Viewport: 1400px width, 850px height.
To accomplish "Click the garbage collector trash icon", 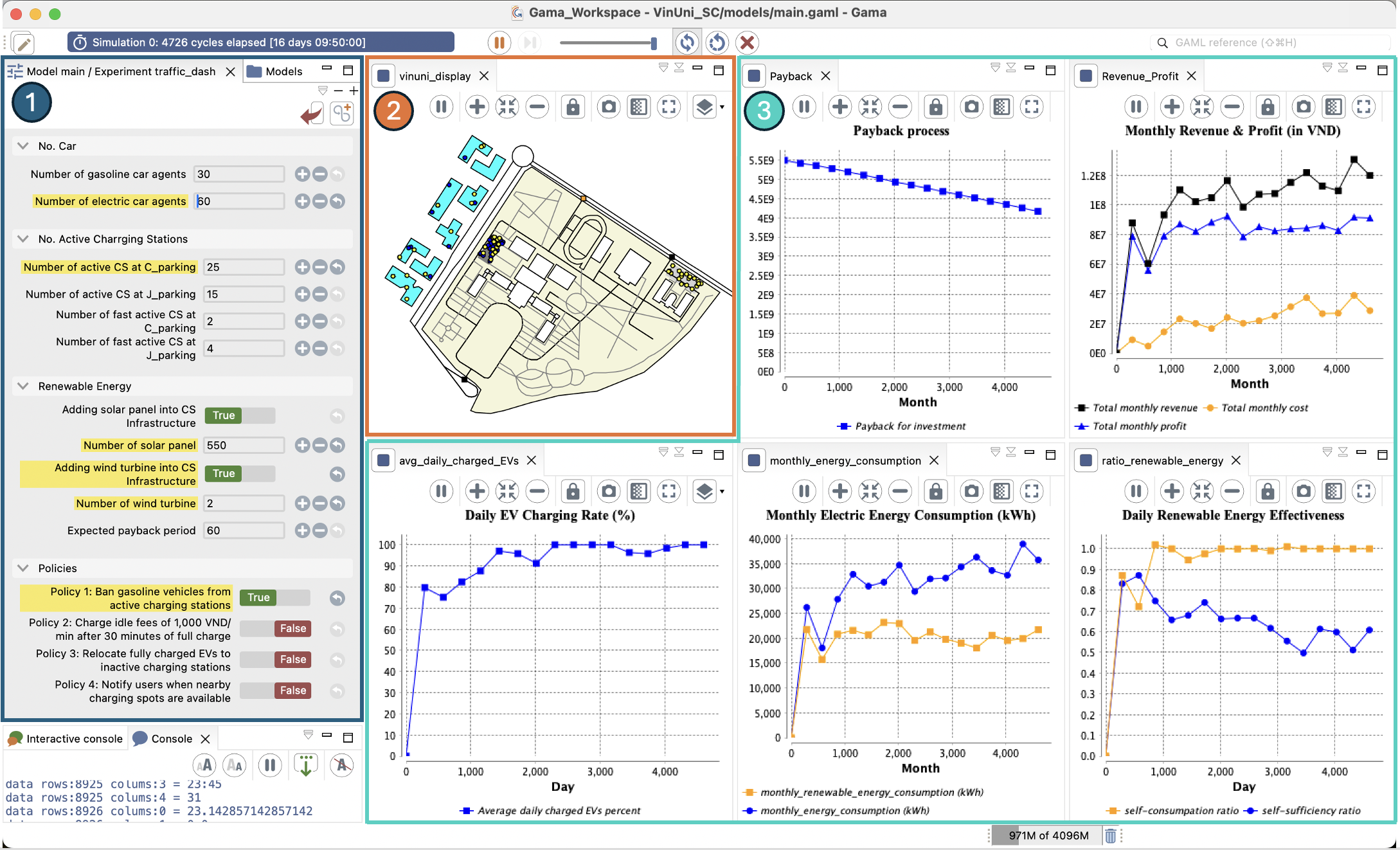I will click(x=1110, y=835).
